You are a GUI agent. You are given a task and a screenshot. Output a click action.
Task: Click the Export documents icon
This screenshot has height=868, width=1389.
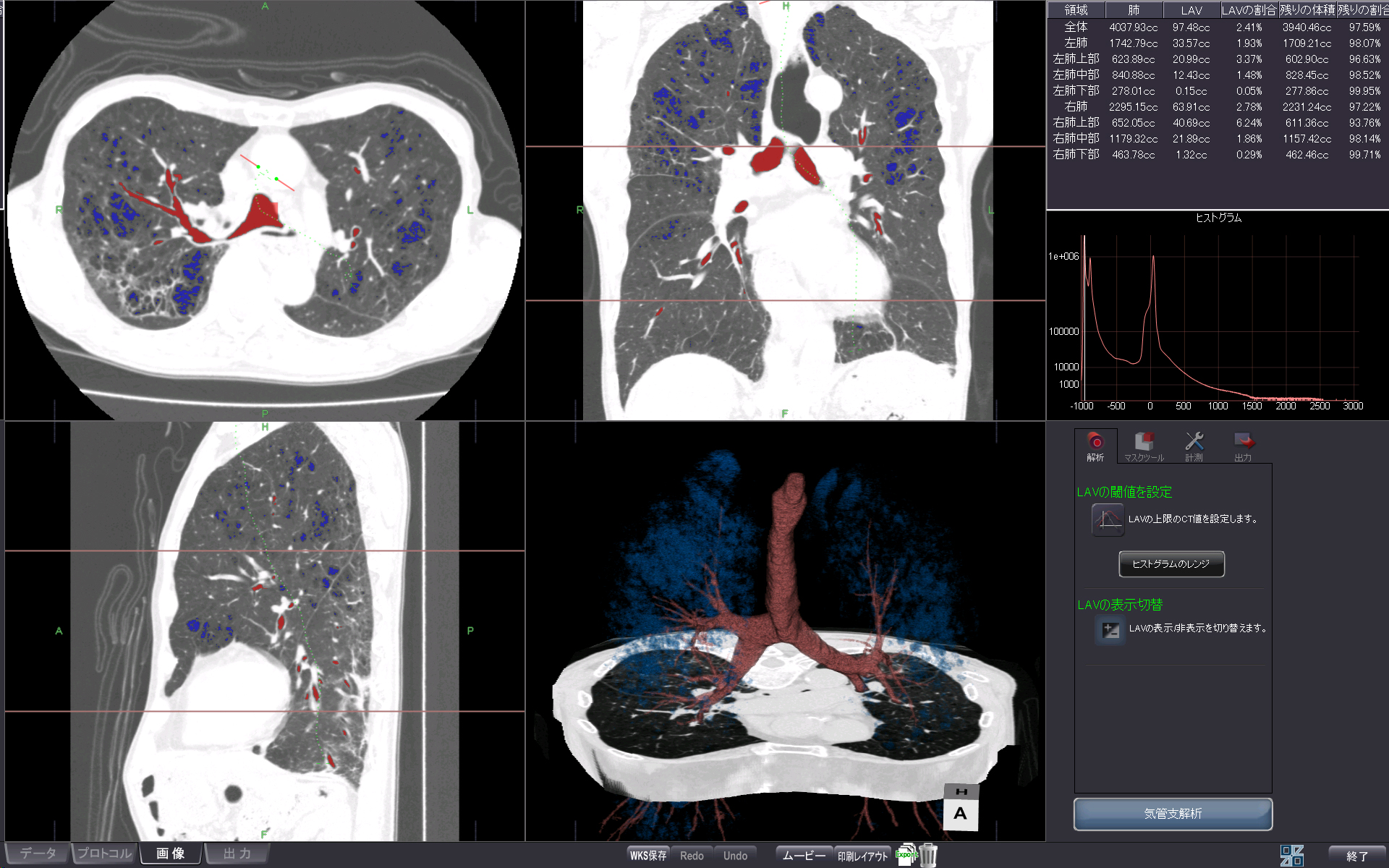coord(906,855)
